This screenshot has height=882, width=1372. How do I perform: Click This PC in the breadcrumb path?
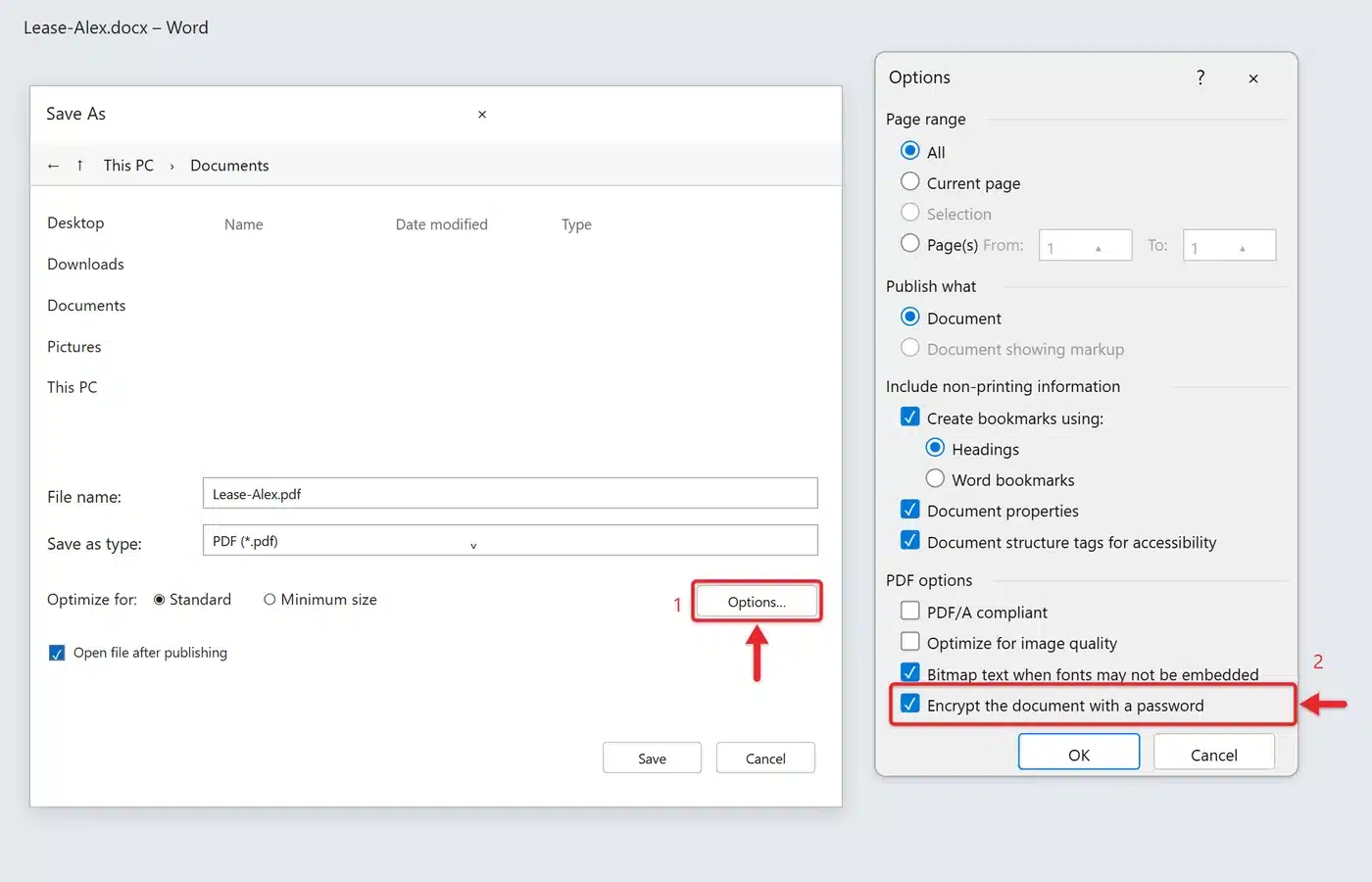pos(128,166)
